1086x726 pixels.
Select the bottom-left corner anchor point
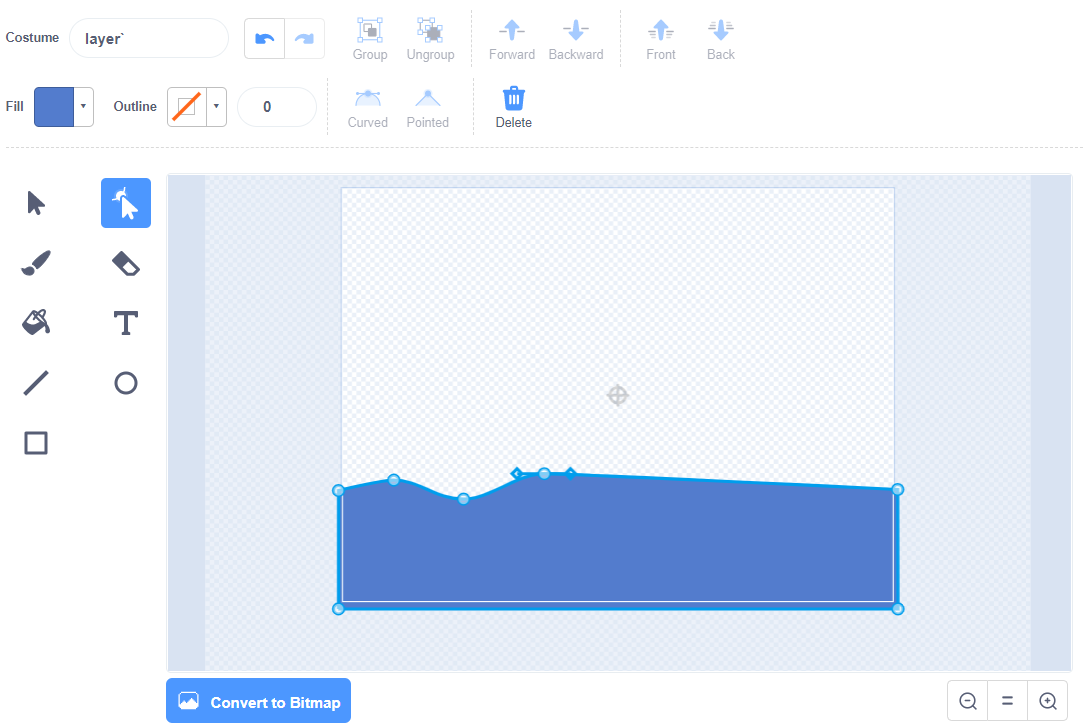(339, 609)
